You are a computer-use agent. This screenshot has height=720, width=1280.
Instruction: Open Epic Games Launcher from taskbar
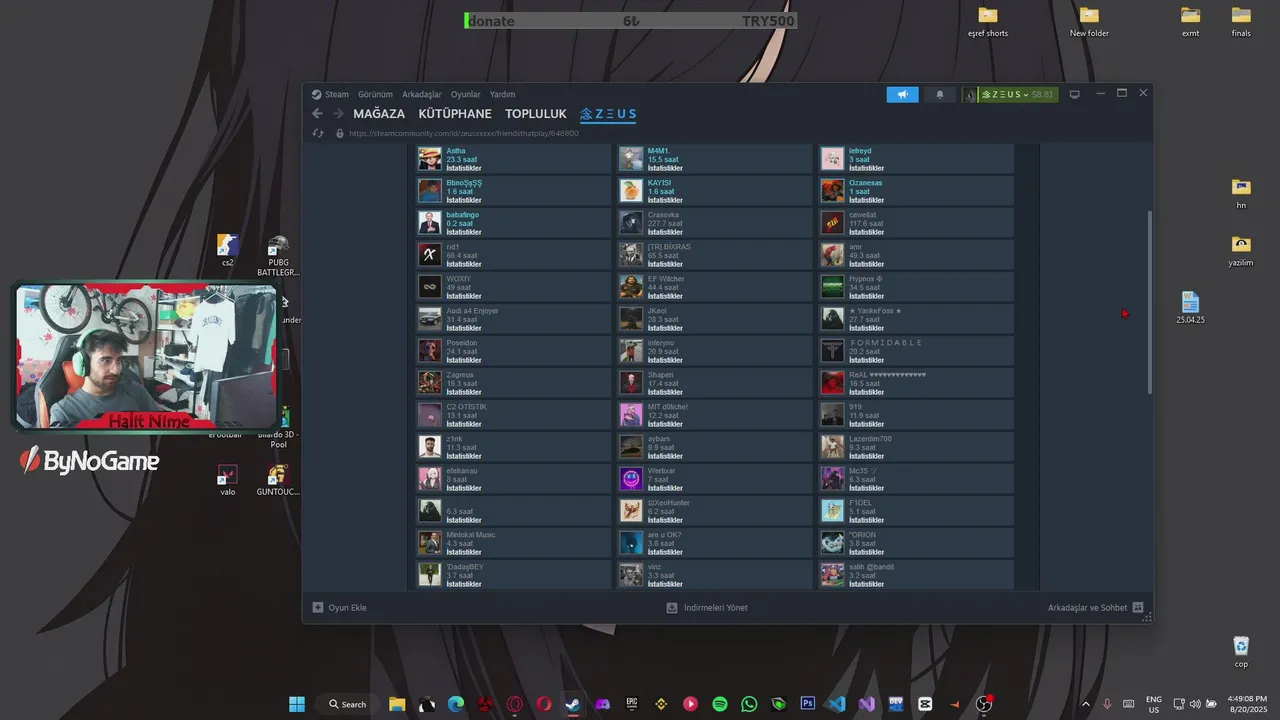coord(632,704)
